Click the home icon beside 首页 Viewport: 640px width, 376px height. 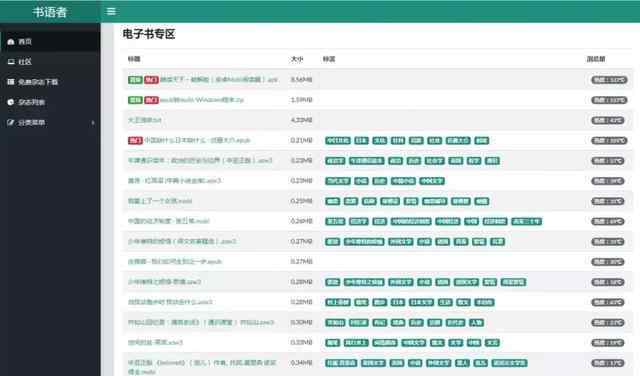(11, 42)
